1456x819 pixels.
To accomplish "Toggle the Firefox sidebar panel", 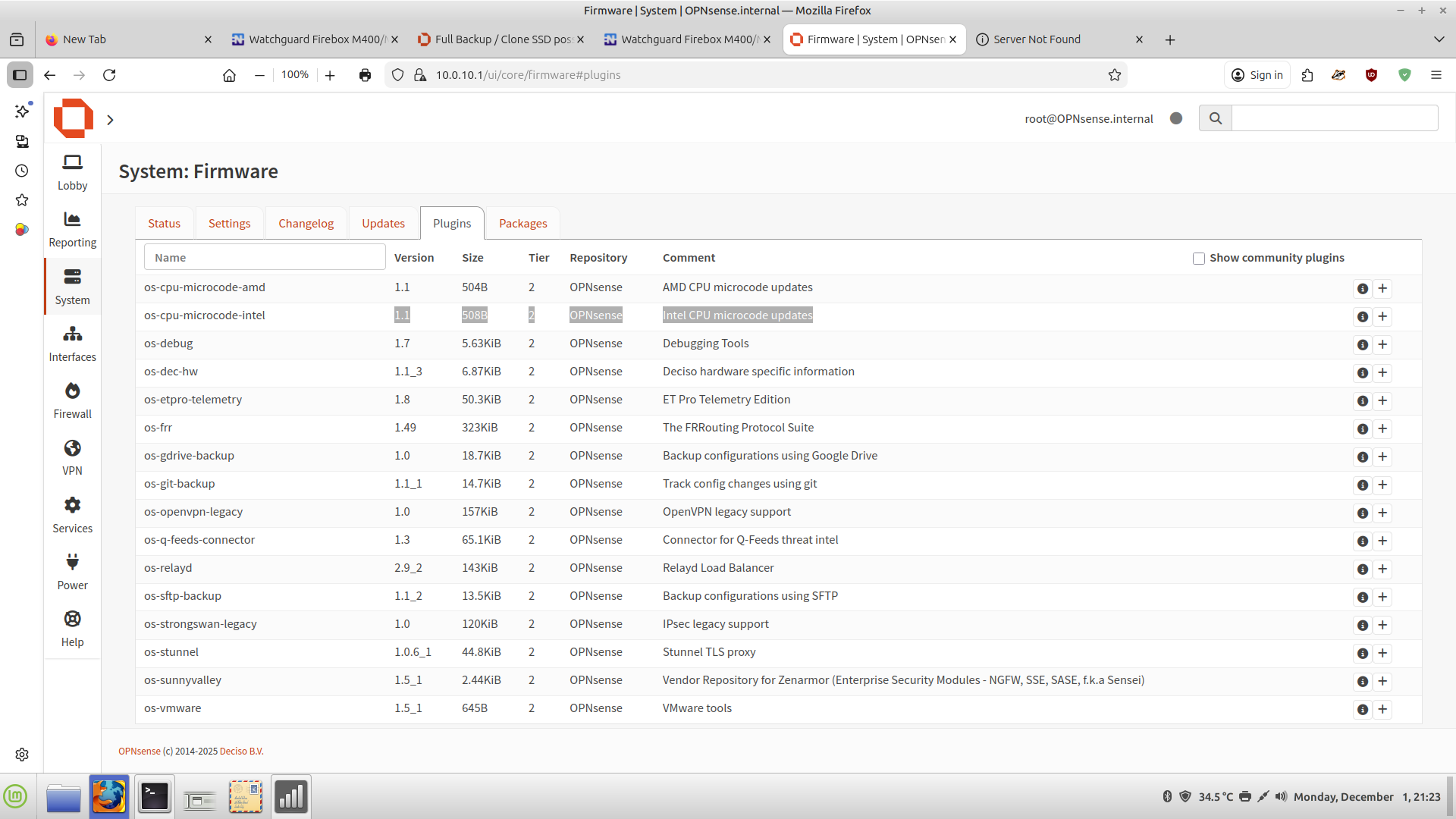I will (x=19, y=75).
